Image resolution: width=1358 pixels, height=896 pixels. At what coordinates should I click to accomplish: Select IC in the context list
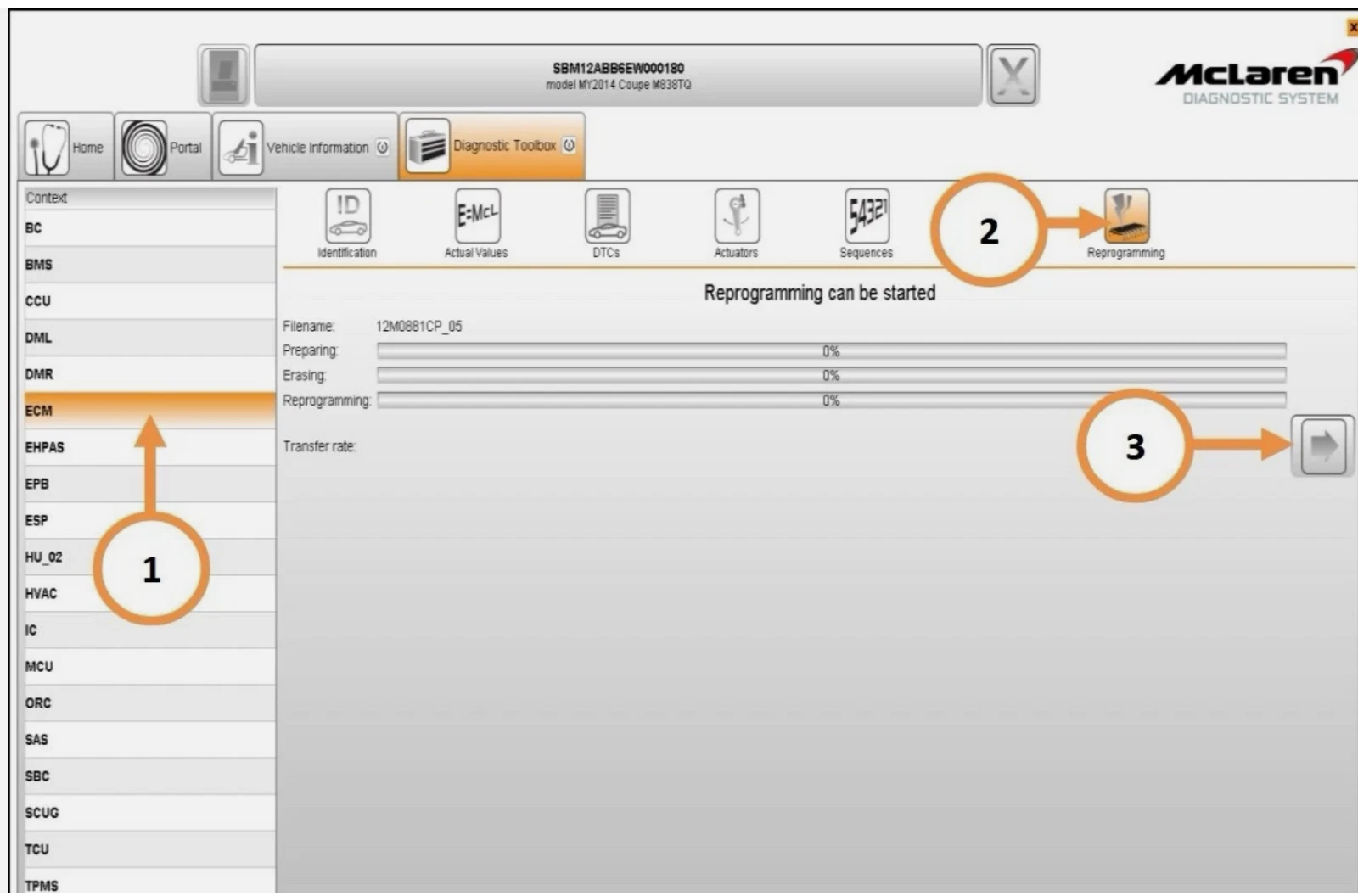point(149,630)
